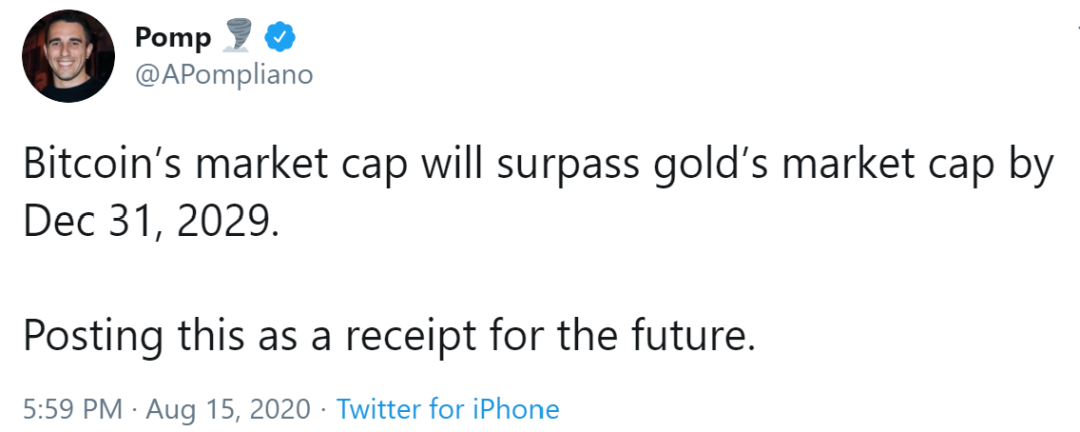1080x432 pixels.
Task: Open Pomp's profile photo avatar
Action: [68, 56]
